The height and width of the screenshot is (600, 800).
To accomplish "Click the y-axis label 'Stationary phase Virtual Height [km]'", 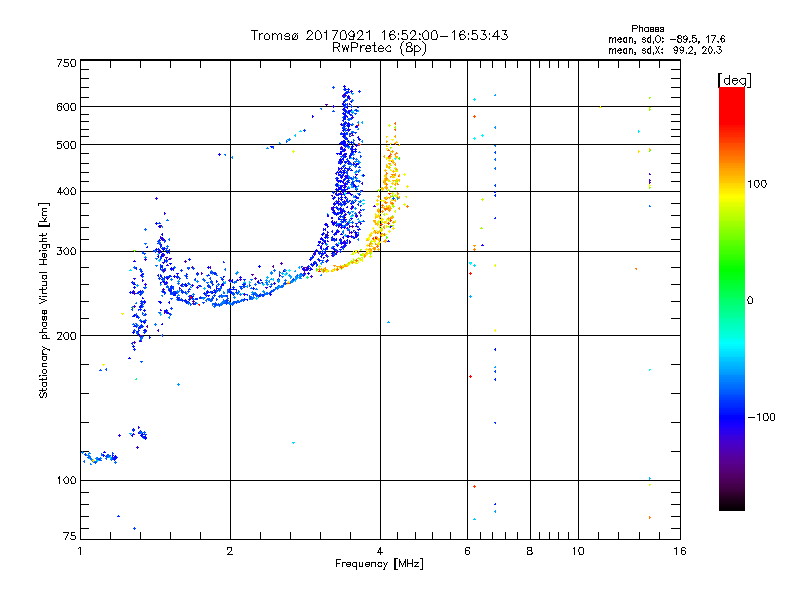I will tap(44, 300).
